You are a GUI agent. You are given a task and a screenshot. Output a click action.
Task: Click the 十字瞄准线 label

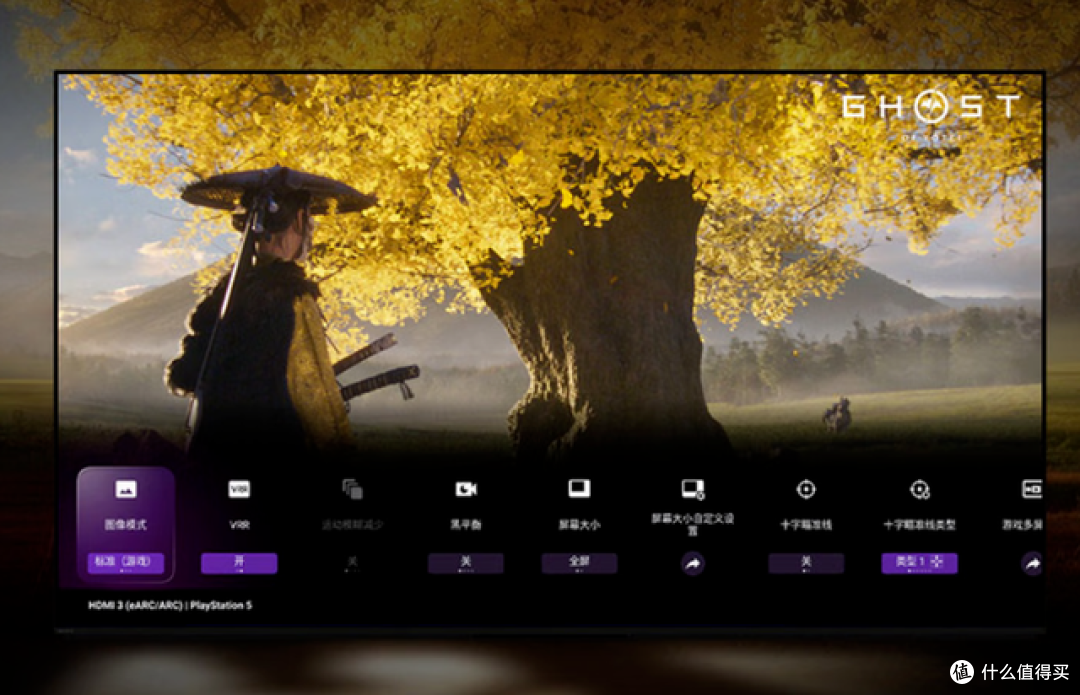click(806, 525)
